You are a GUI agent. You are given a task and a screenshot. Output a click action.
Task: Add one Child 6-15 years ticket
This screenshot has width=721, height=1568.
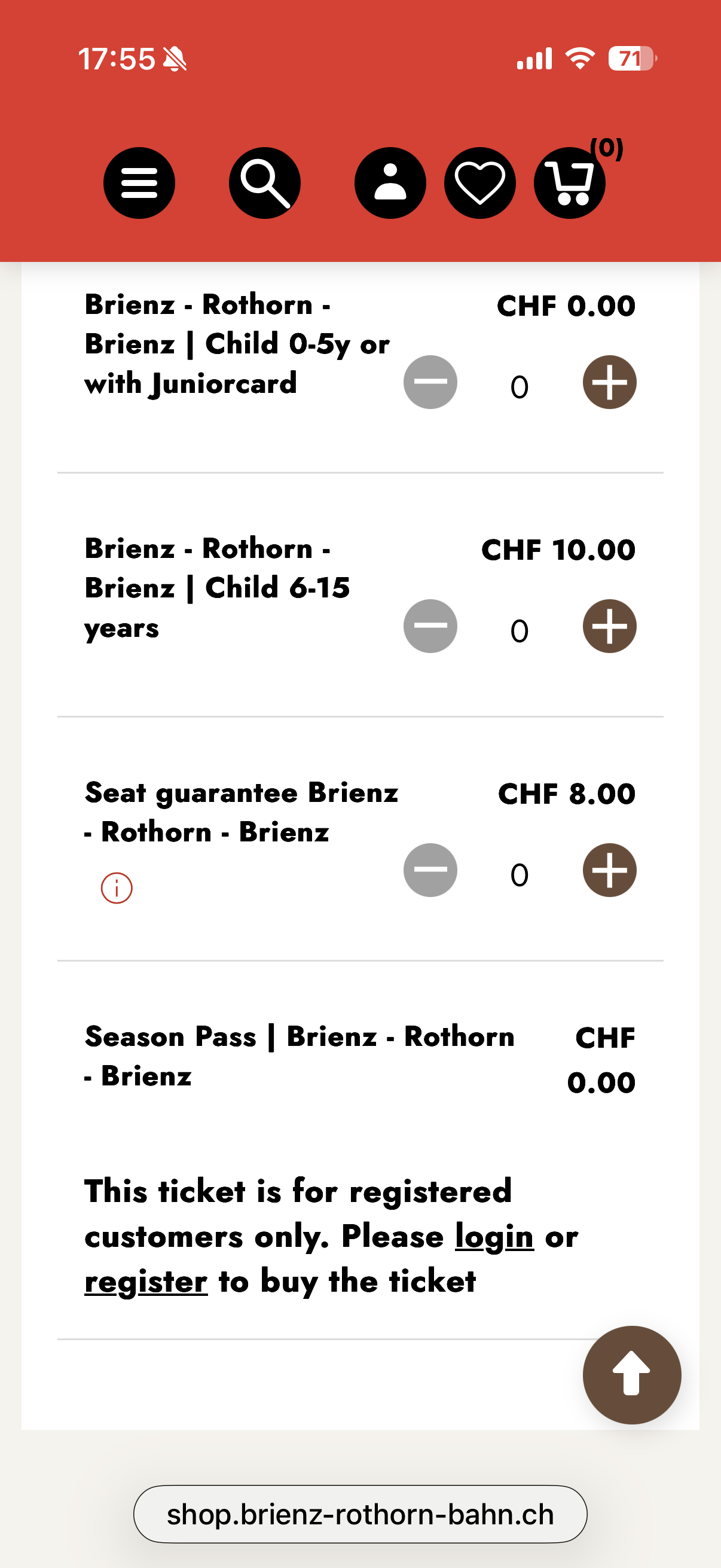tap(609, 626)
